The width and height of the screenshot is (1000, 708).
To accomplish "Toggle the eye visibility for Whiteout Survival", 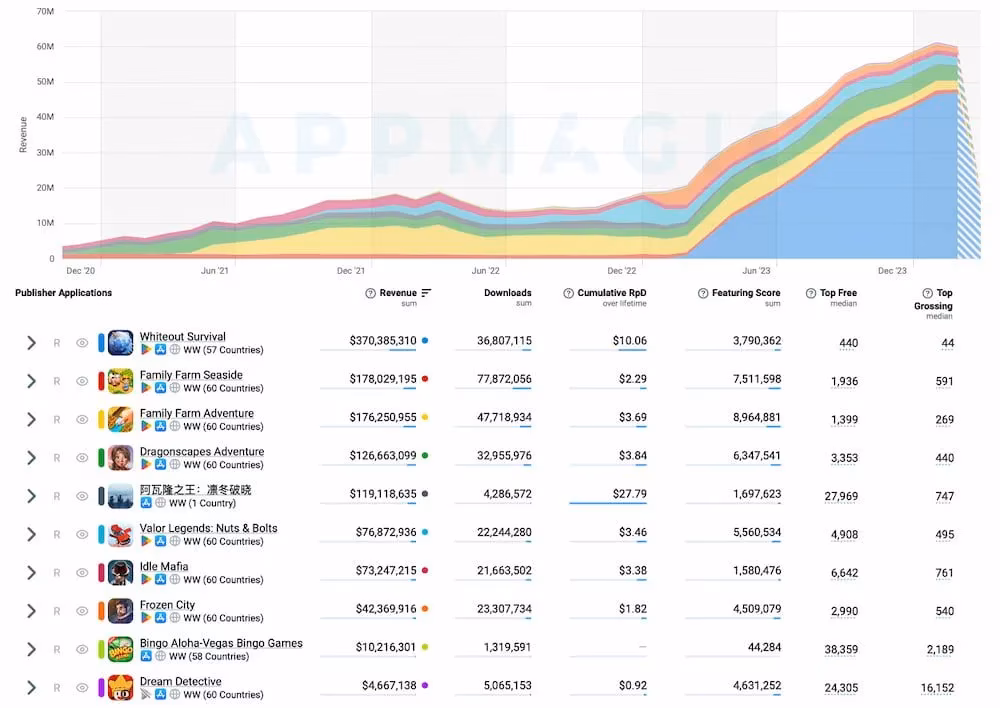I will coord(82,343).
